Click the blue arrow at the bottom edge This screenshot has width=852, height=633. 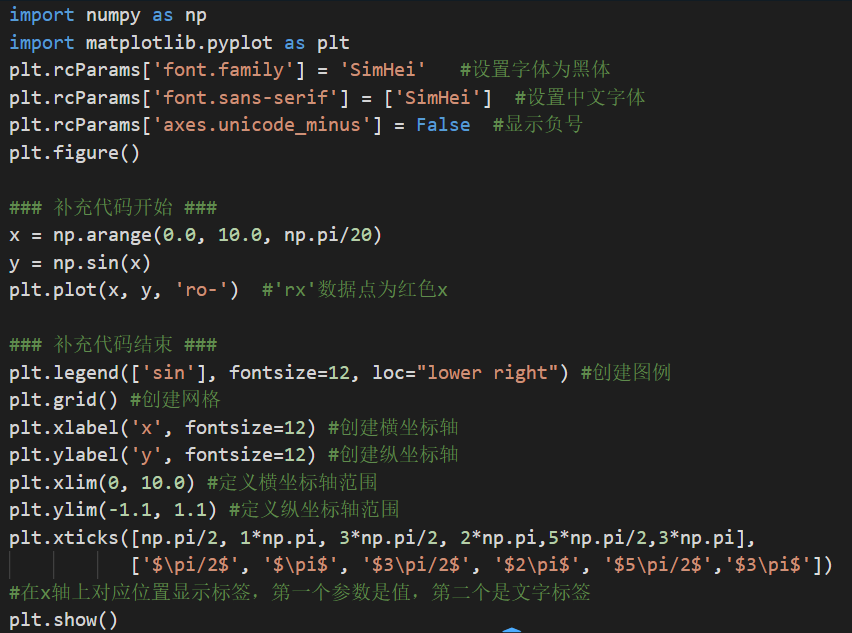click(x=511, y=629)
